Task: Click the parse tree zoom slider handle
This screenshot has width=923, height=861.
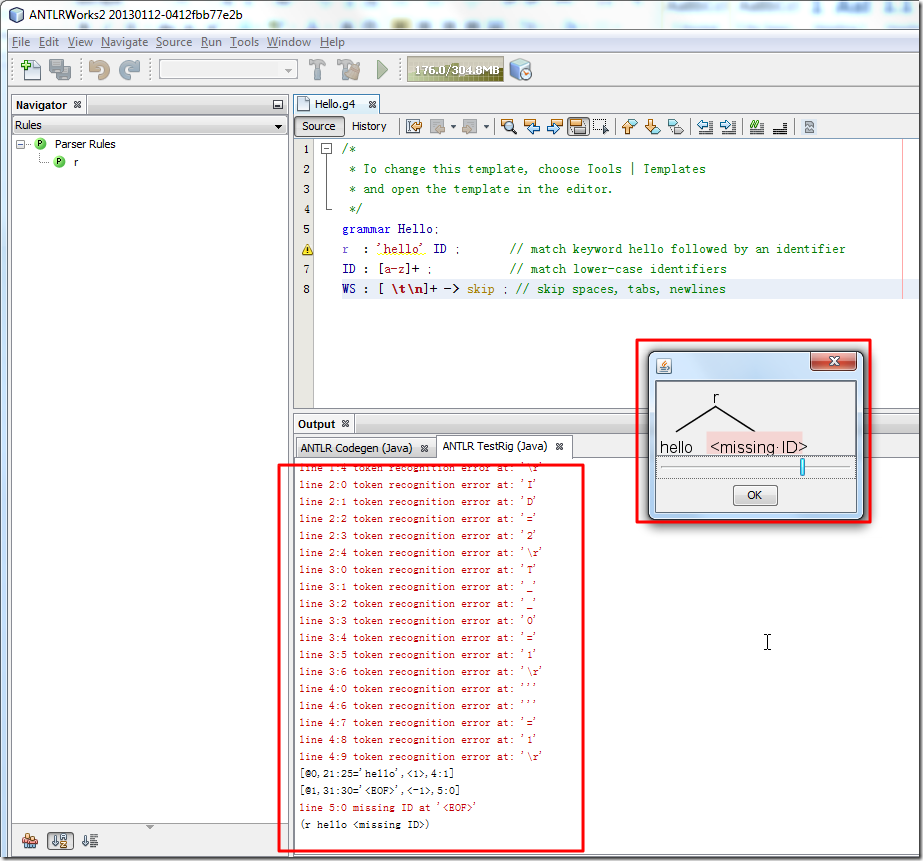Action: point(802,467)
